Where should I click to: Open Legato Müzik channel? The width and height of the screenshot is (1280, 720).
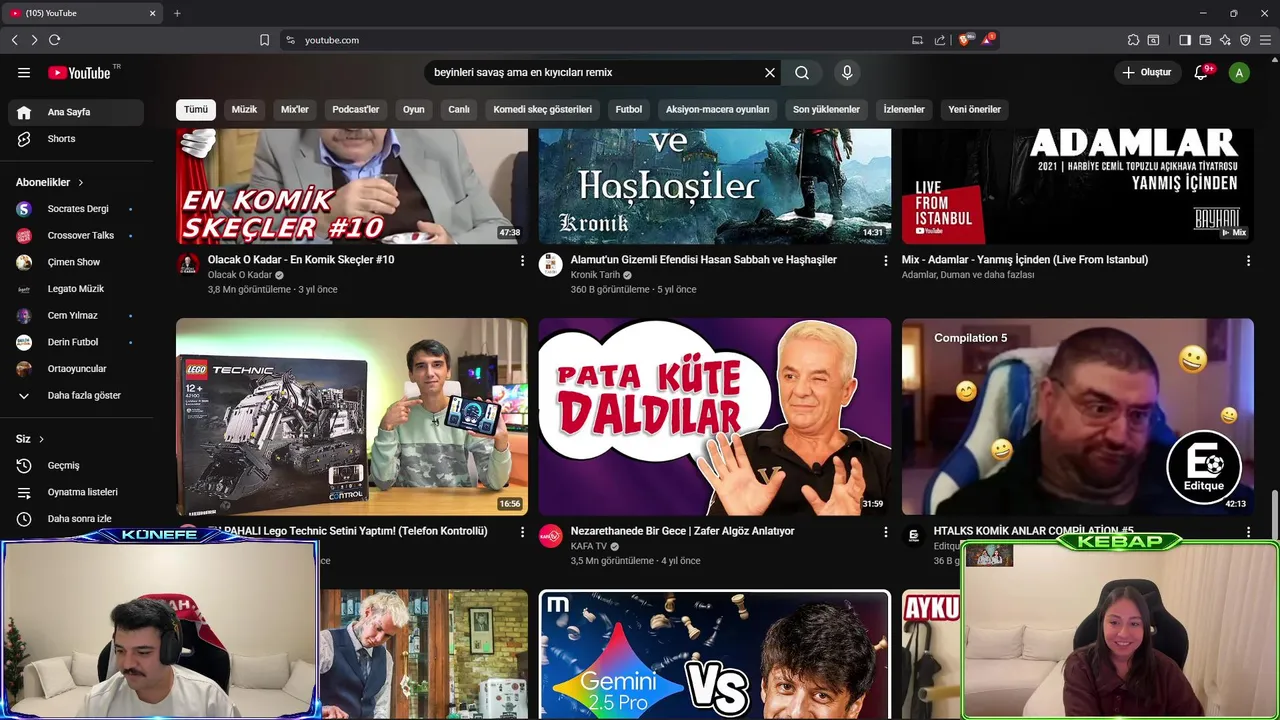[76, 289]
